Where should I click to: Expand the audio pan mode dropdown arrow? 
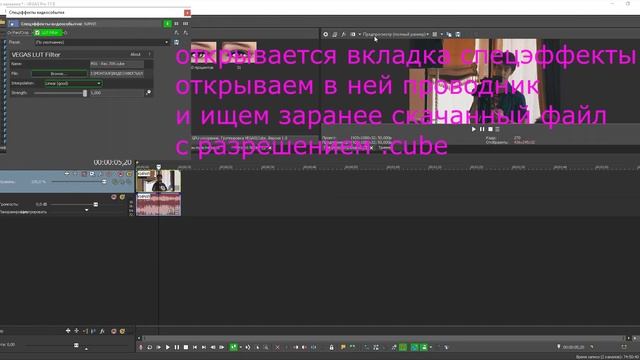[86, 211]
